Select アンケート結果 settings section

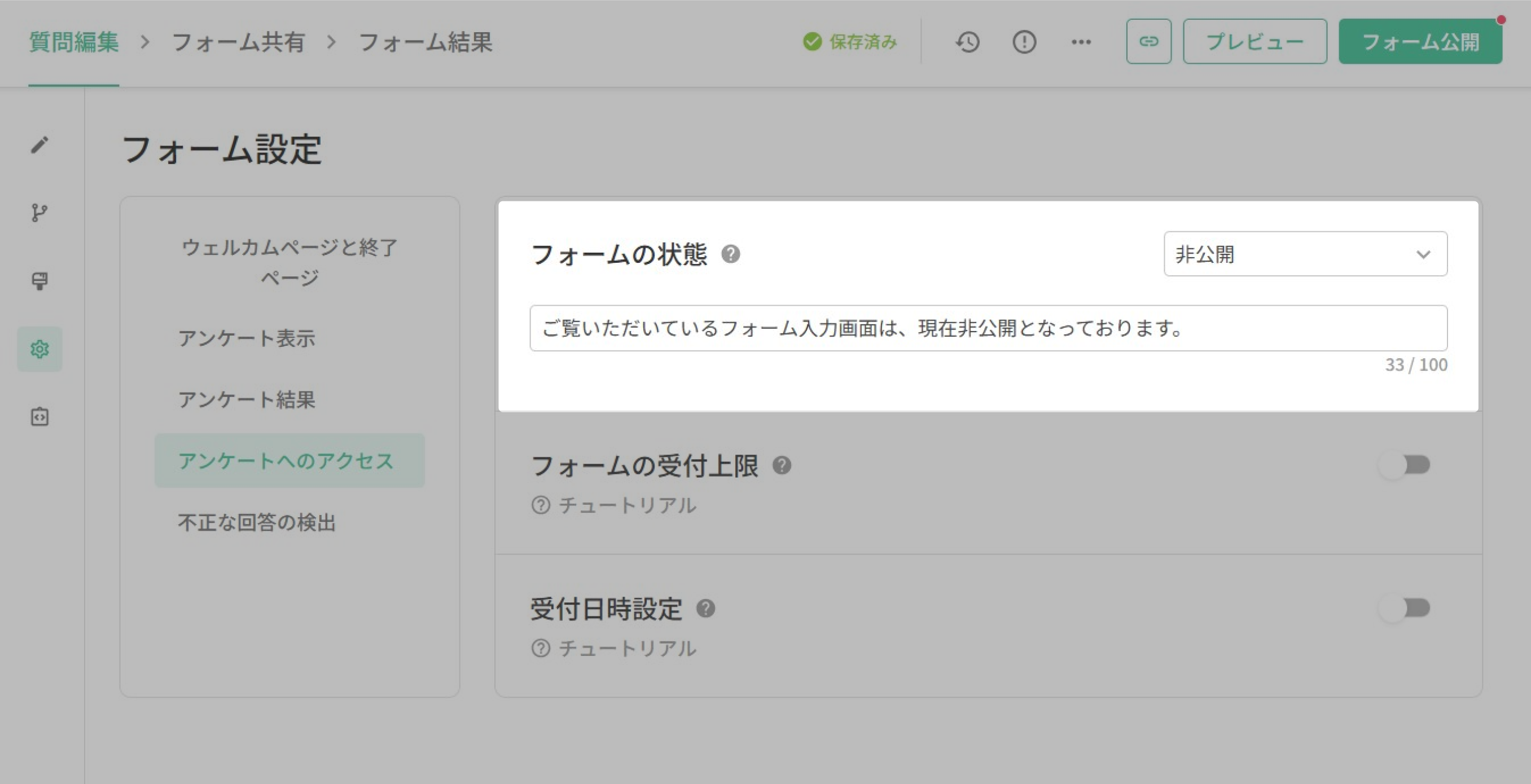(x=289, y=399)
